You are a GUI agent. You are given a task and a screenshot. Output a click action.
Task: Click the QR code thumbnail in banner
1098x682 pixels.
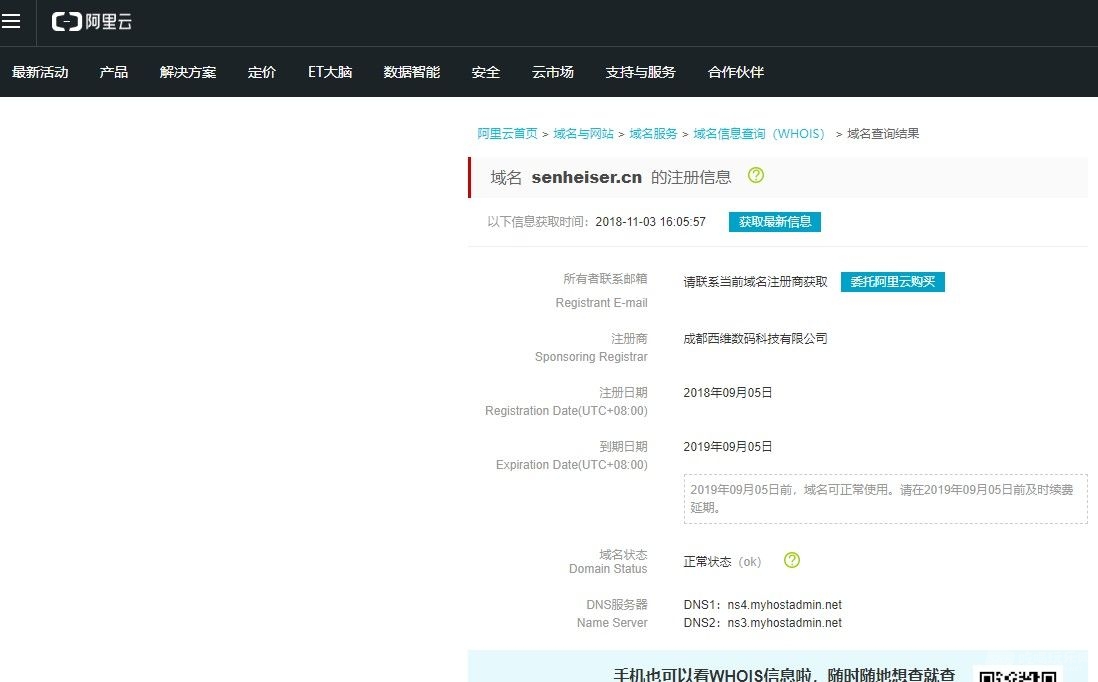click(1017, 674)
